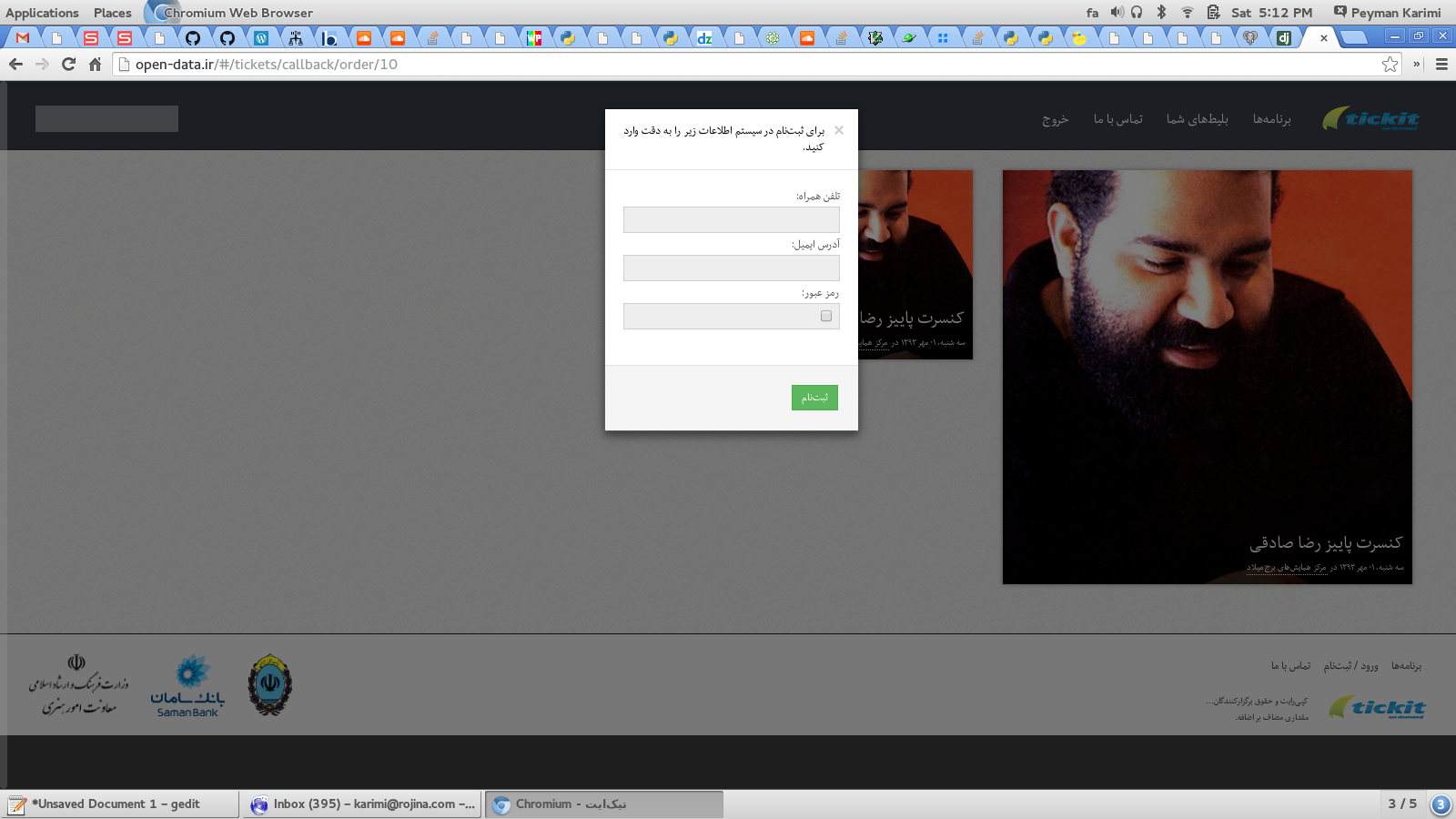Viewport: 1456px width, 819px height.
Task: Open the Places menu
Action: point(113,13)
